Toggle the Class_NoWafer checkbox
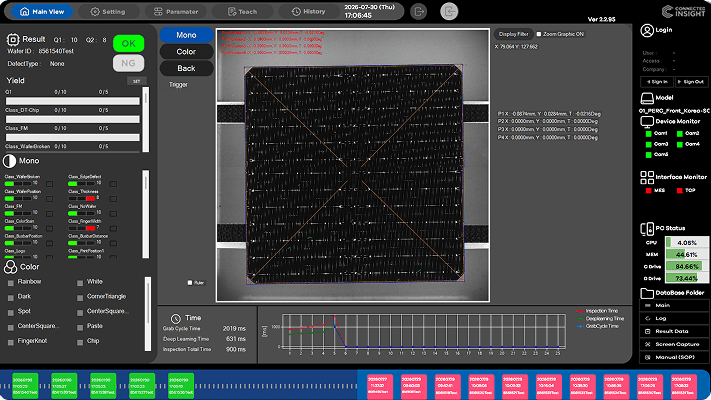This screenshot has height=400, width=711. [113, 214]
